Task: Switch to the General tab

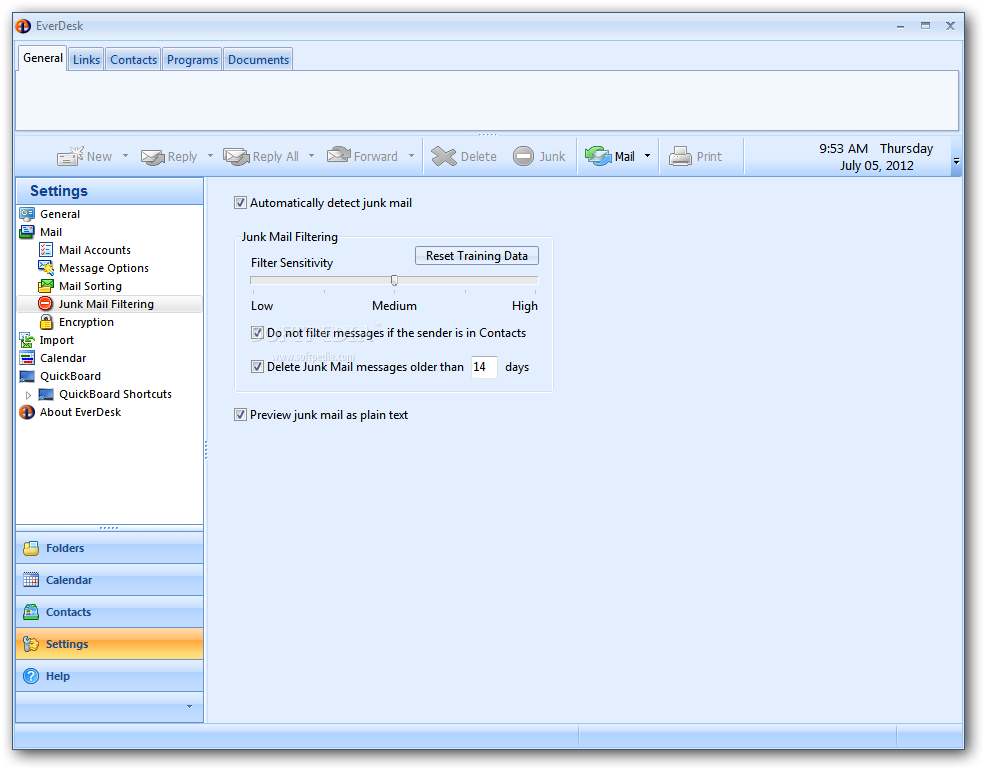Action: click(x=43, y=58)
